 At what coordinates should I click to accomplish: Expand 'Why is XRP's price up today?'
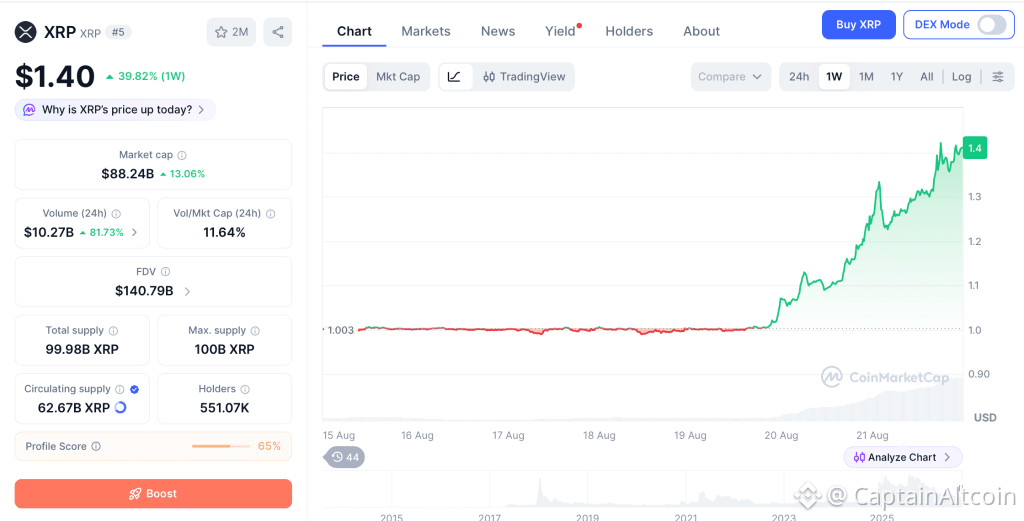[116, 110]
